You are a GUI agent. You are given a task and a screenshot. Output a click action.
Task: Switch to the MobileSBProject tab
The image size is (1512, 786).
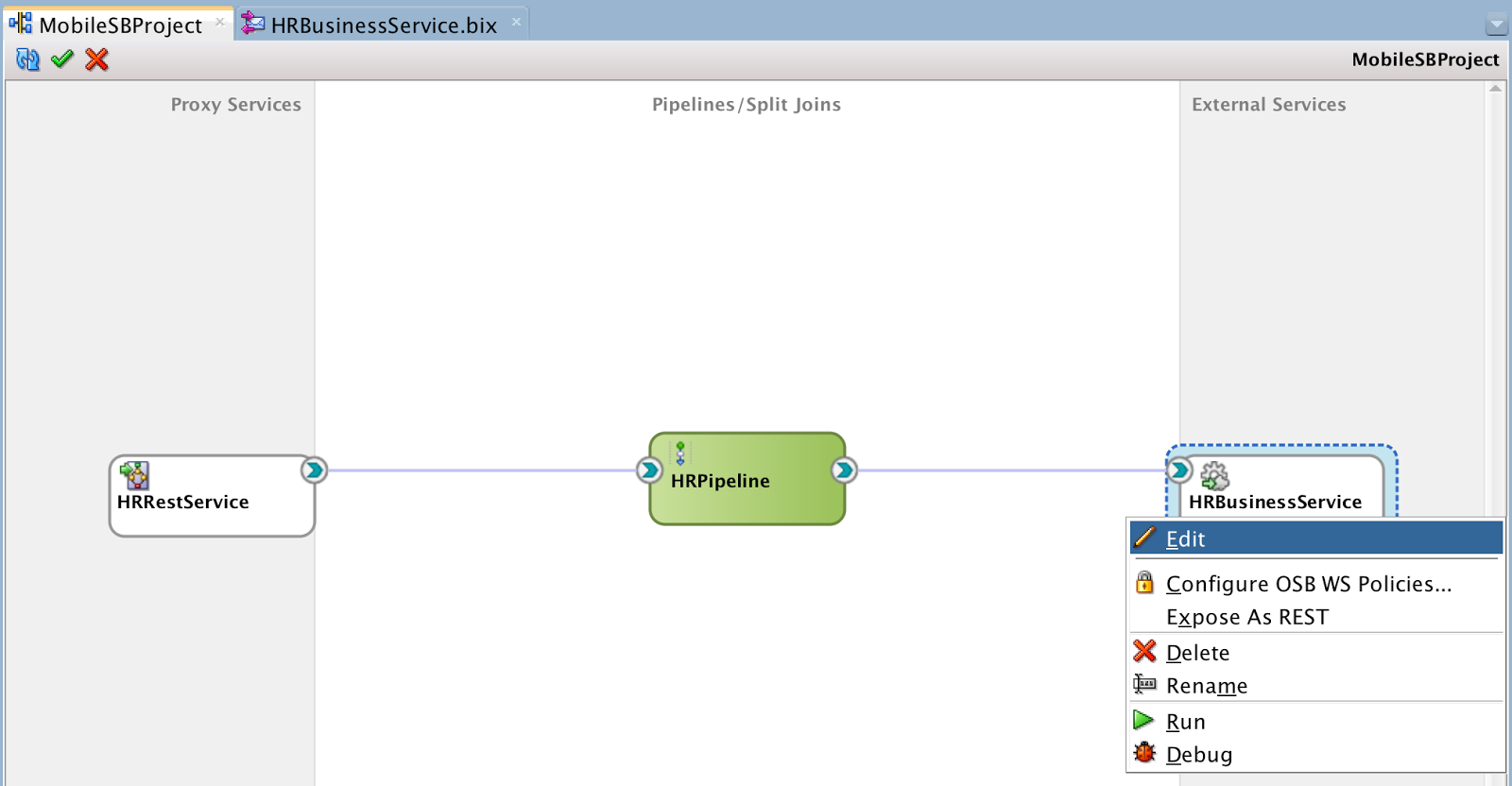point(120,26)
